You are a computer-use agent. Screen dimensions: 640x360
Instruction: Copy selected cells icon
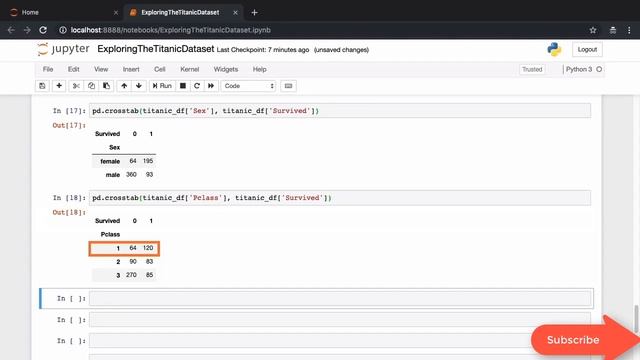point(91,86)
